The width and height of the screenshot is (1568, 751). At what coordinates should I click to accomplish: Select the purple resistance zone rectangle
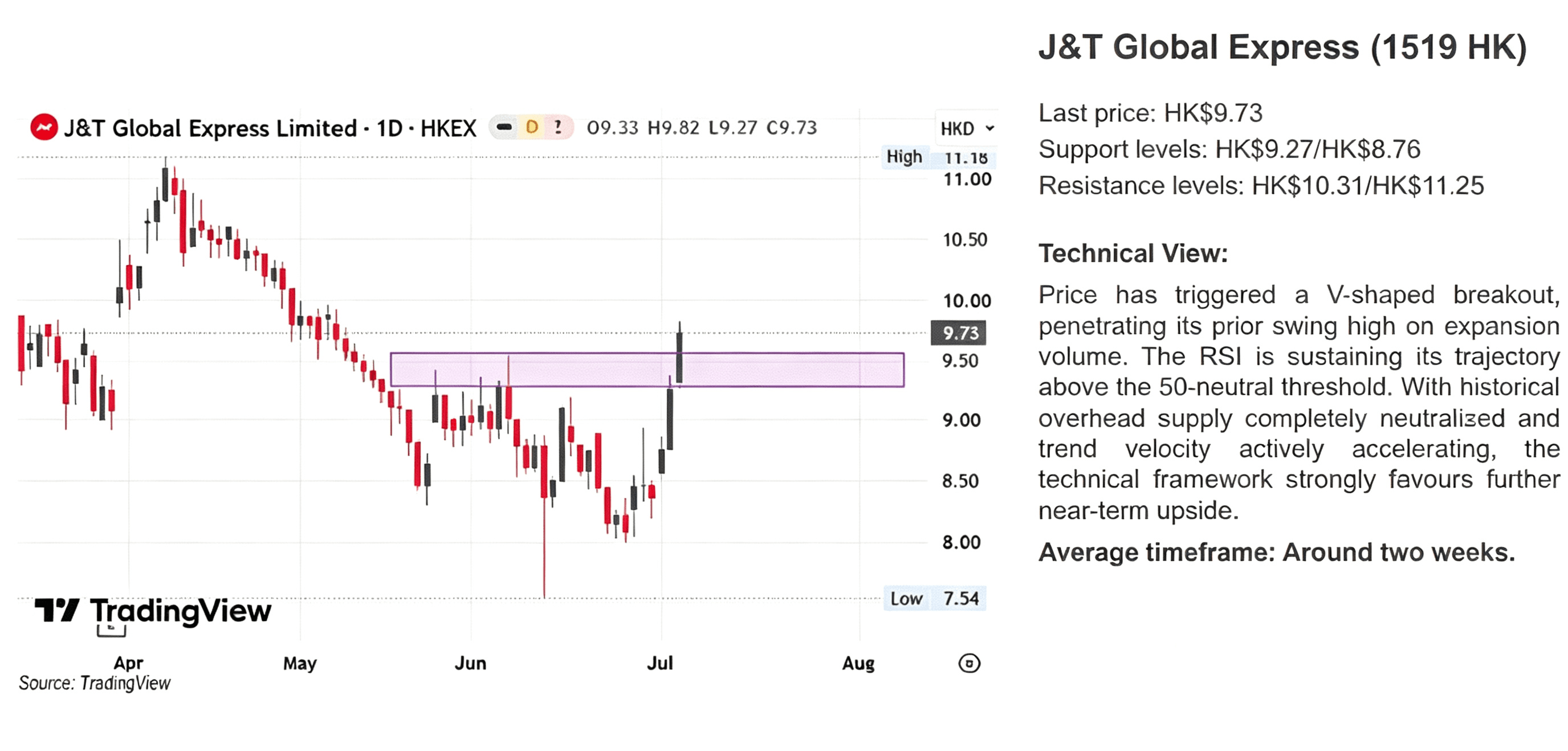[x=647, y=370]
